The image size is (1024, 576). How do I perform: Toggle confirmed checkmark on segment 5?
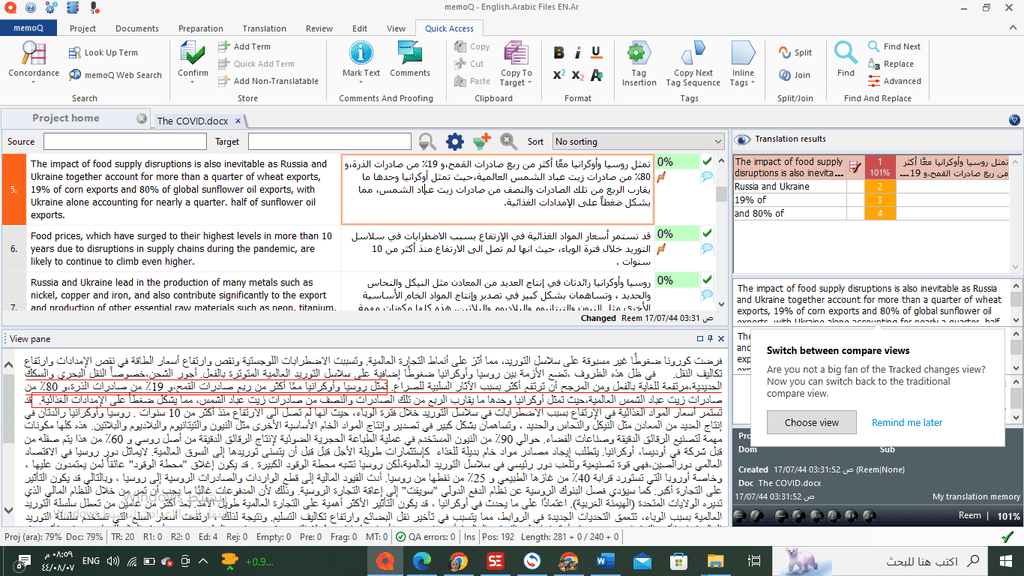(707, 161)
